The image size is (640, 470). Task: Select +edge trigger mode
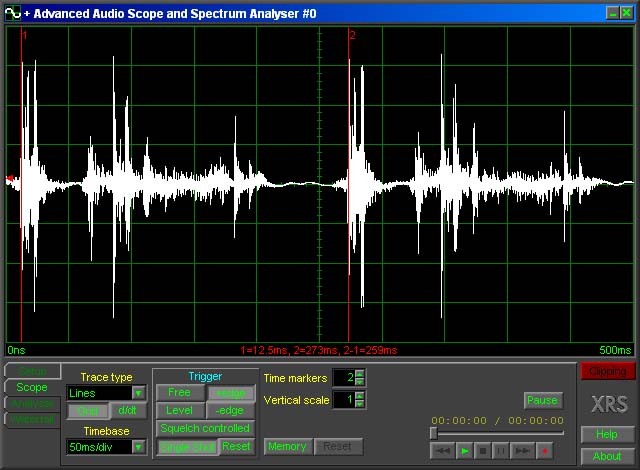point(231,392)
